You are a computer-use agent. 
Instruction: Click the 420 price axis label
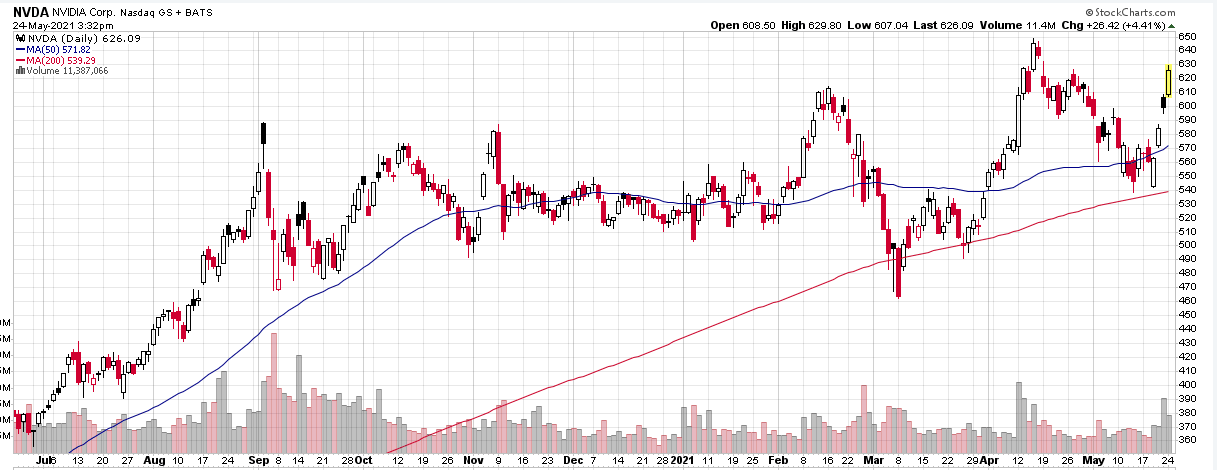click(x=1188, y=356)
